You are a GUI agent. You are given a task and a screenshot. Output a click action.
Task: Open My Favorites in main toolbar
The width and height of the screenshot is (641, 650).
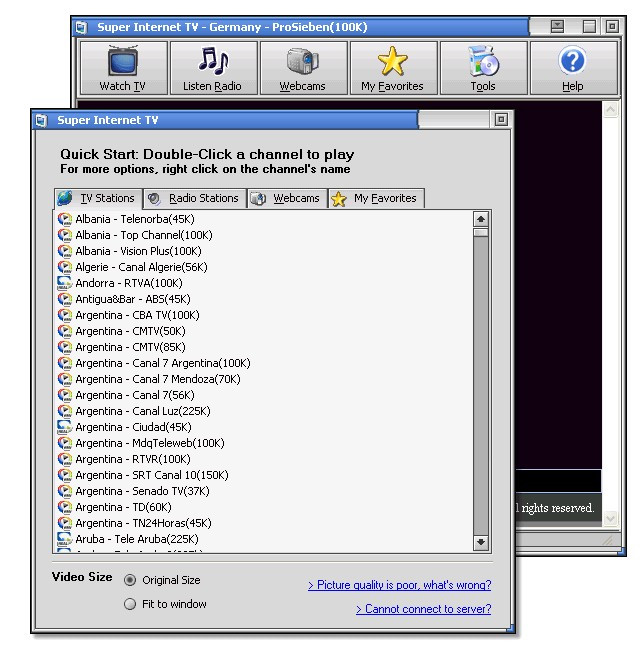pos(393,68)
